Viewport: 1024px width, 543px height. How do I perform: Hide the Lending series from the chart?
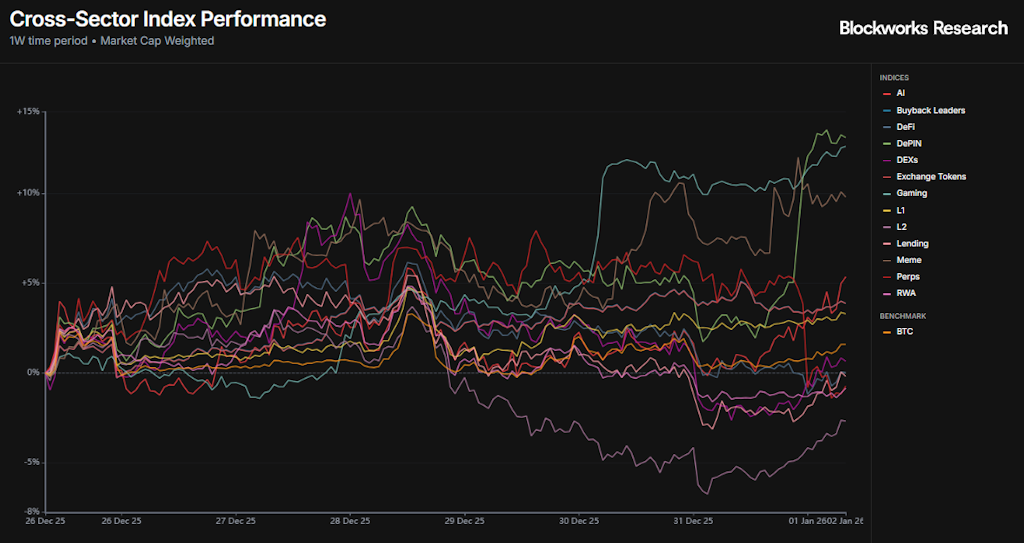tap(912, 243)
